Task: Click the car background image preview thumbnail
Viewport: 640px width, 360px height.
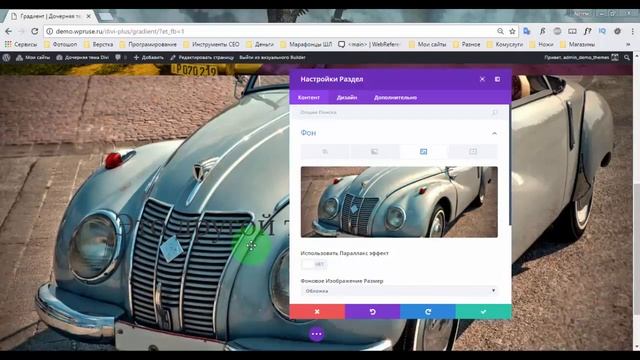Action: 399,202
